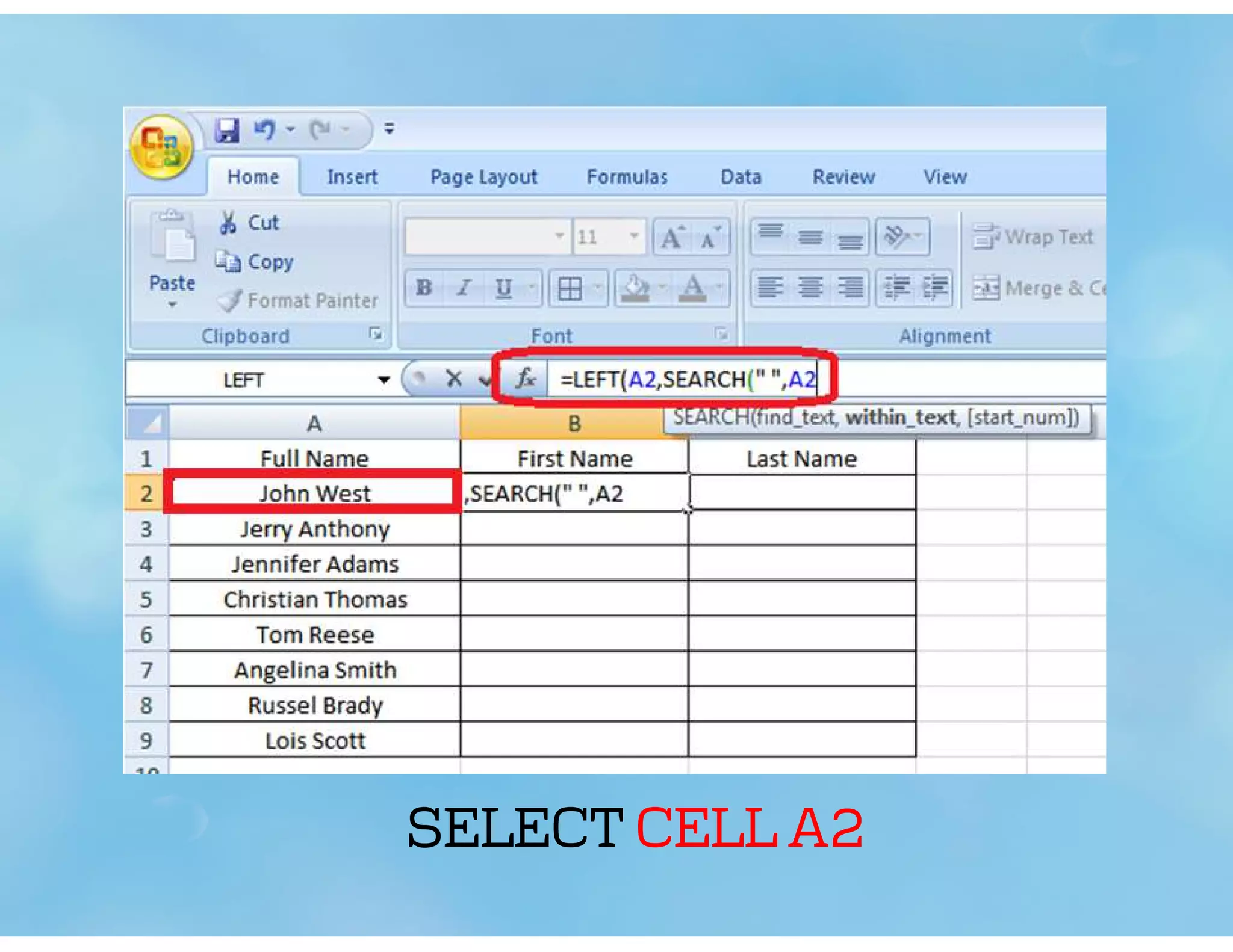Switch to the Formulas tab
Screen dimensions: 1233x952
(x=627, y=177)
